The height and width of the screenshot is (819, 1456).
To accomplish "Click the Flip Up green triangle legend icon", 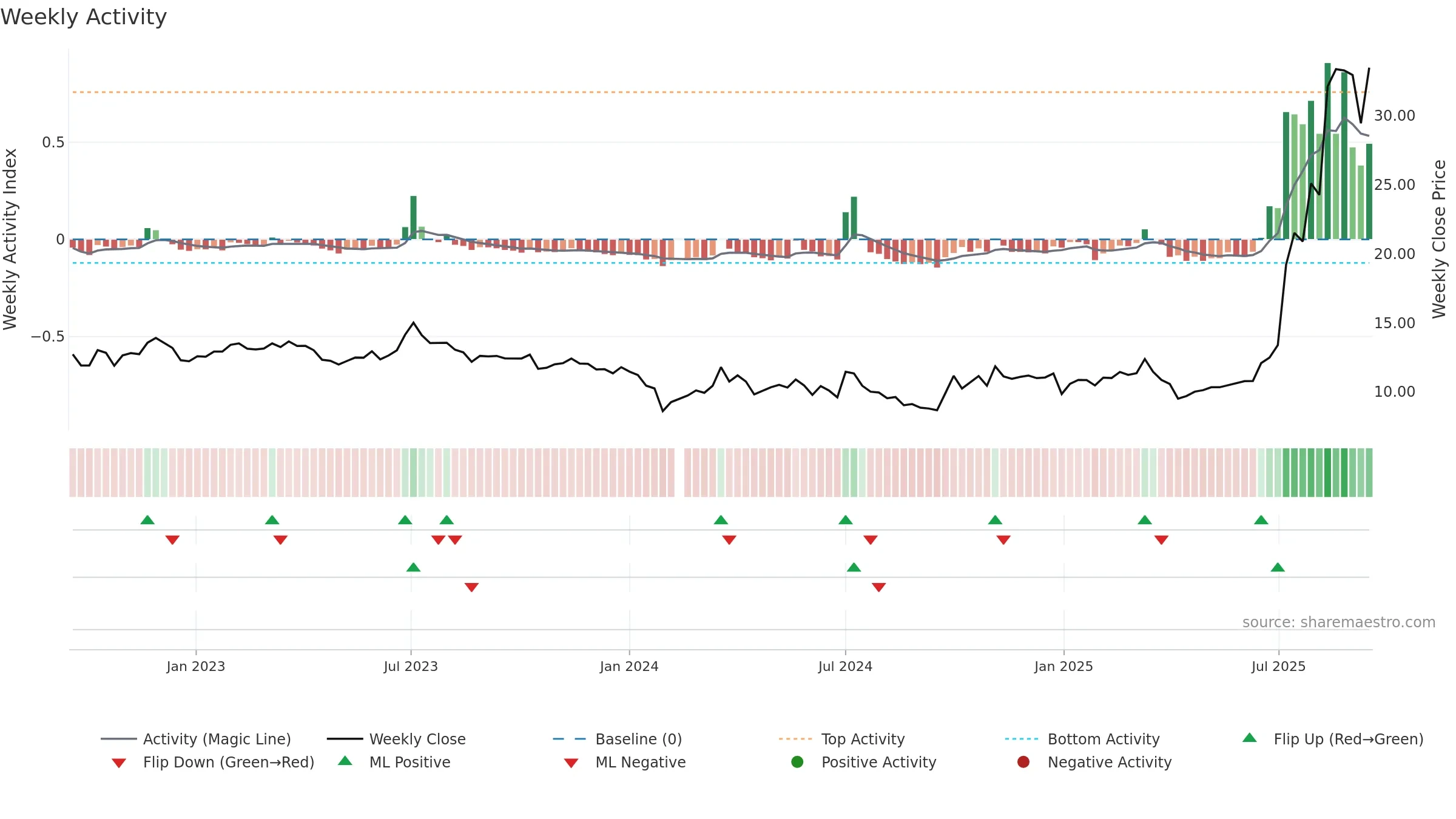I will pos(1249,738).
